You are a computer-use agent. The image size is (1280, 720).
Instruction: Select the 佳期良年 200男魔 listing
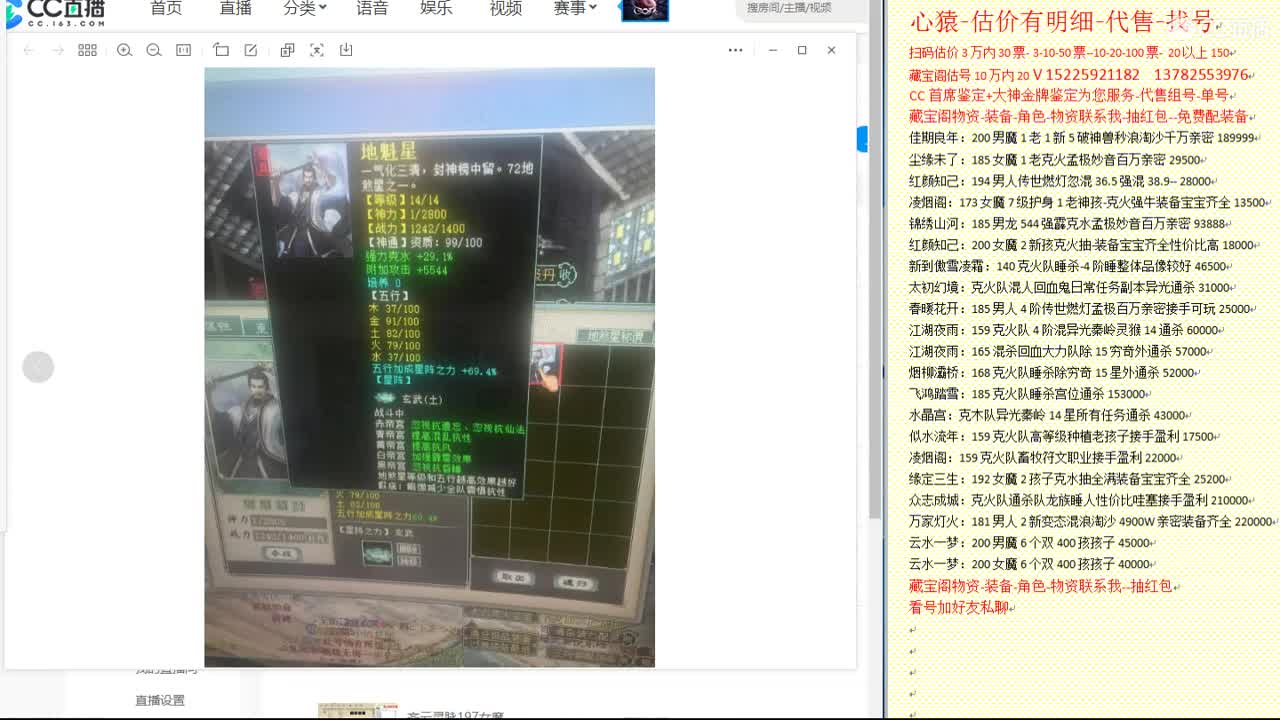1082,138
